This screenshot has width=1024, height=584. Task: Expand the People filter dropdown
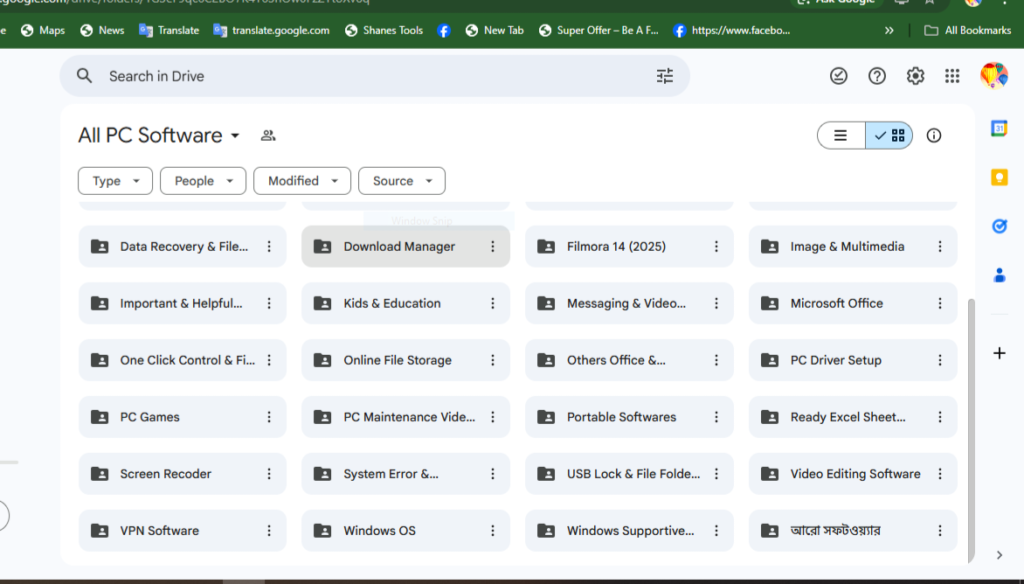point(203,181)
